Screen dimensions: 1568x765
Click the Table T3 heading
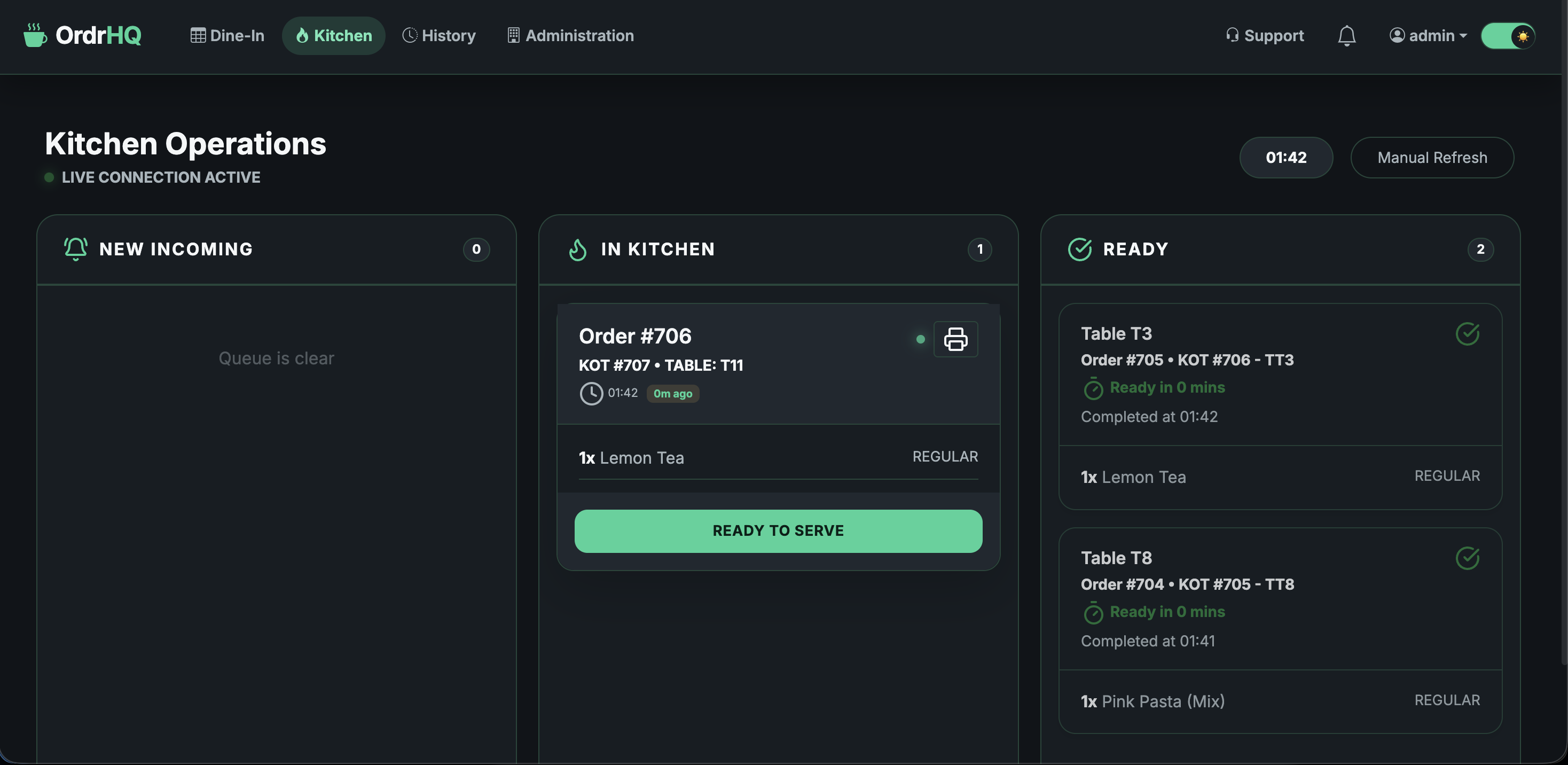click(1116, 333)
